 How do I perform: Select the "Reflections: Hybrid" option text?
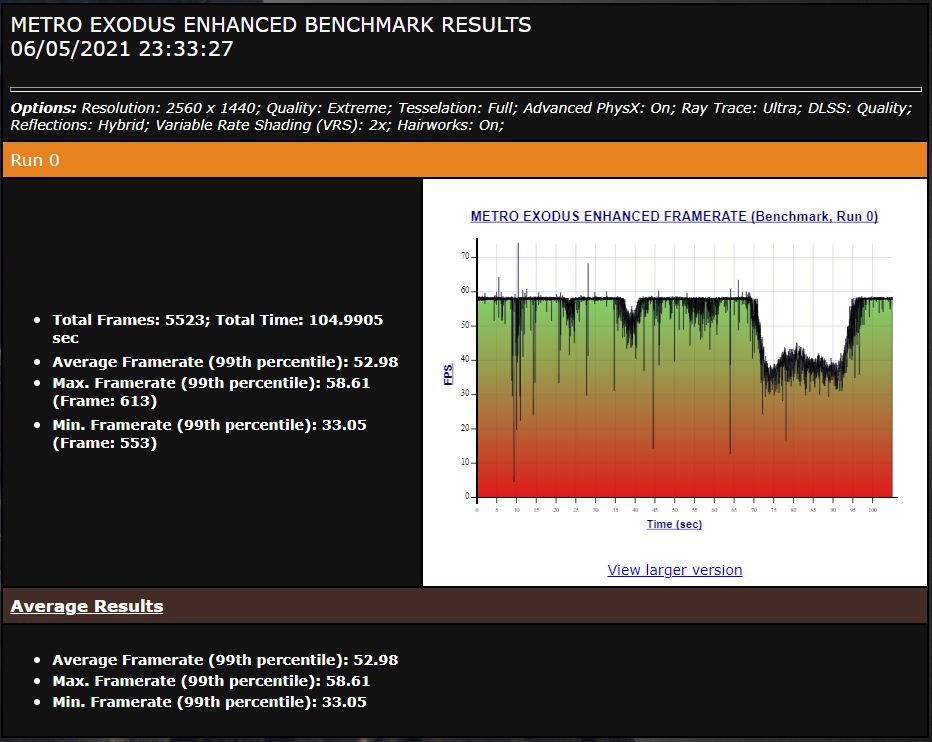(80, 125)
